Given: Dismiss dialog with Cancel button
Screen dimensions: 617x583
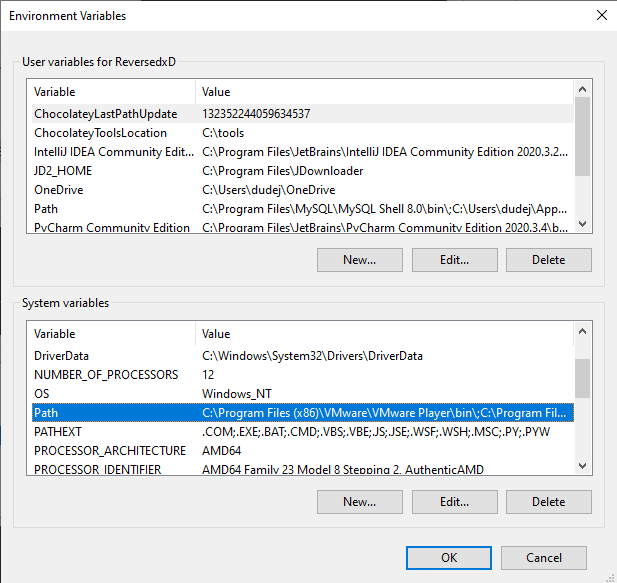Looking at the screenshot, I should coord(544,557).
